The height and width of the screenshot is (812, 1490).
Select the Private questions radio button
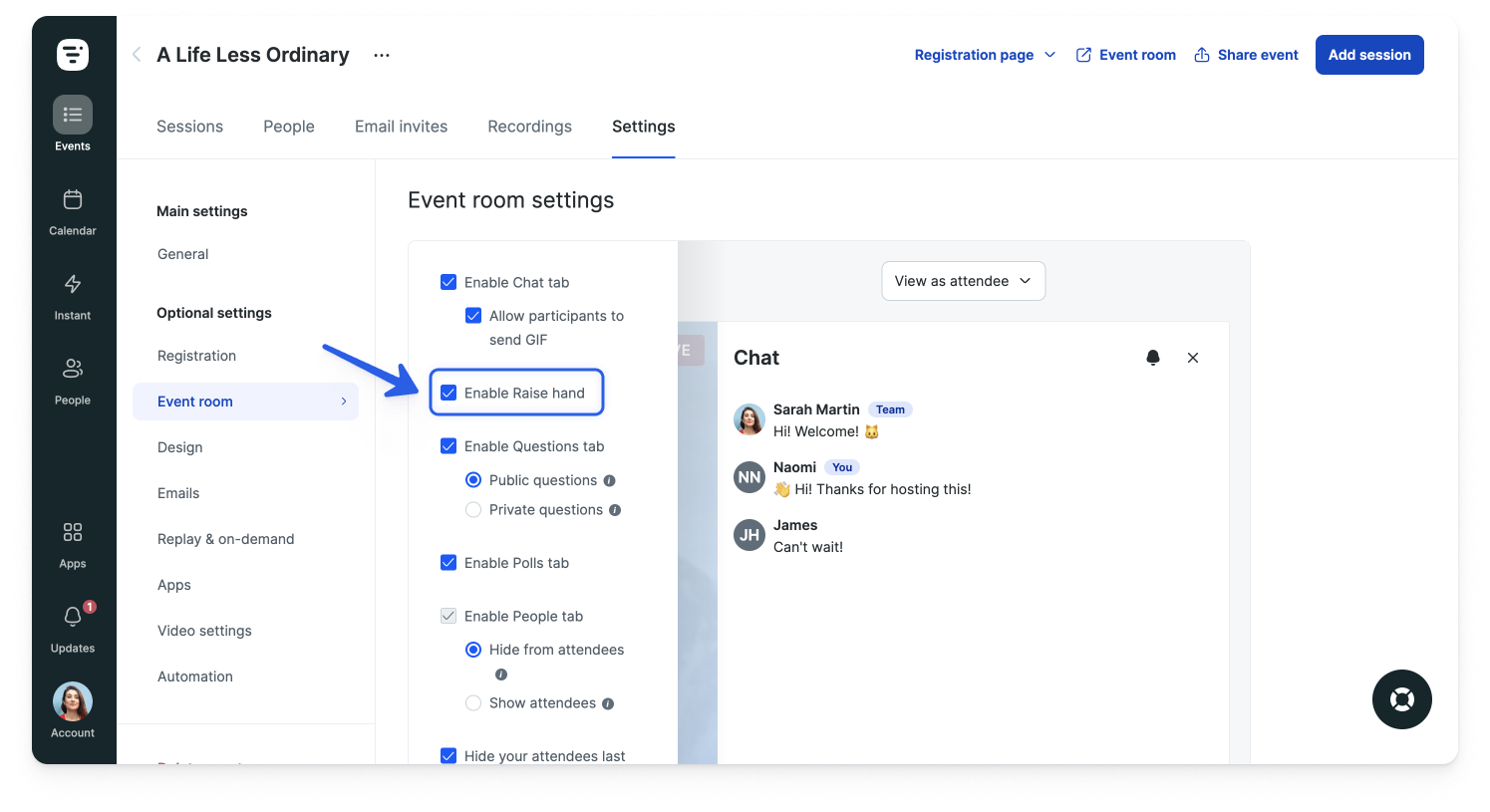click(473, 509)
